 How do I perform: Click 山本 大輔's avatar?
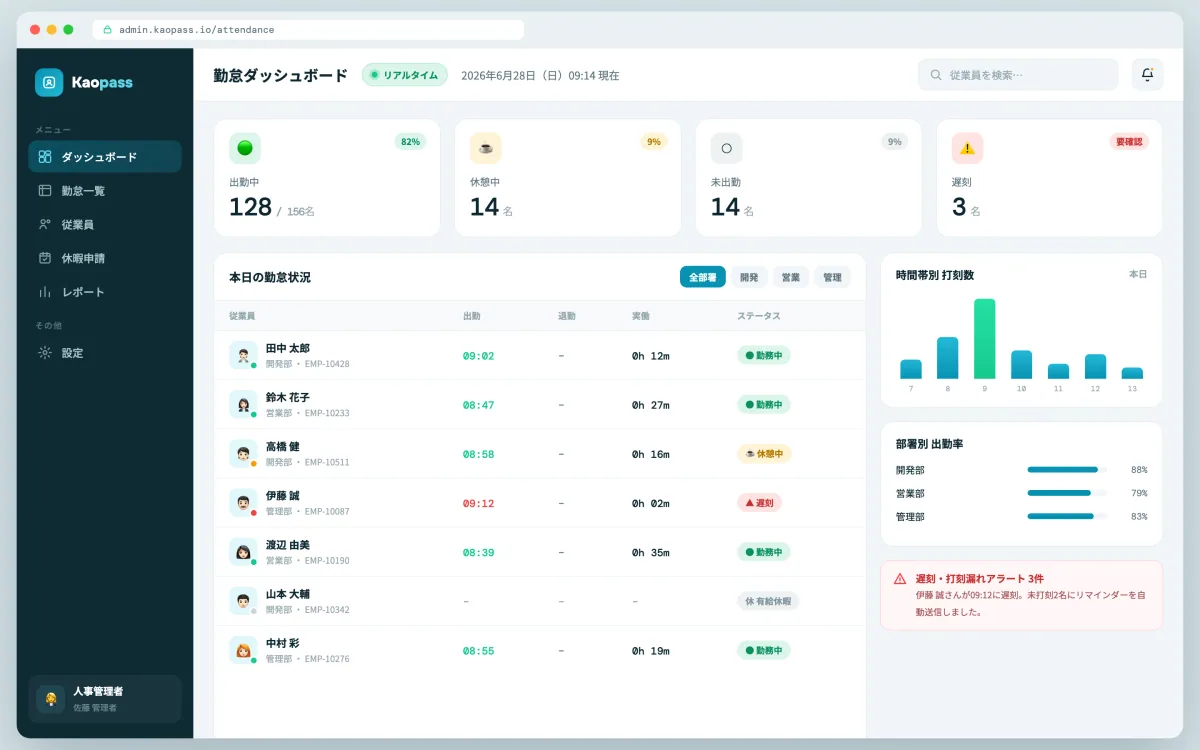tap(243, 601)
